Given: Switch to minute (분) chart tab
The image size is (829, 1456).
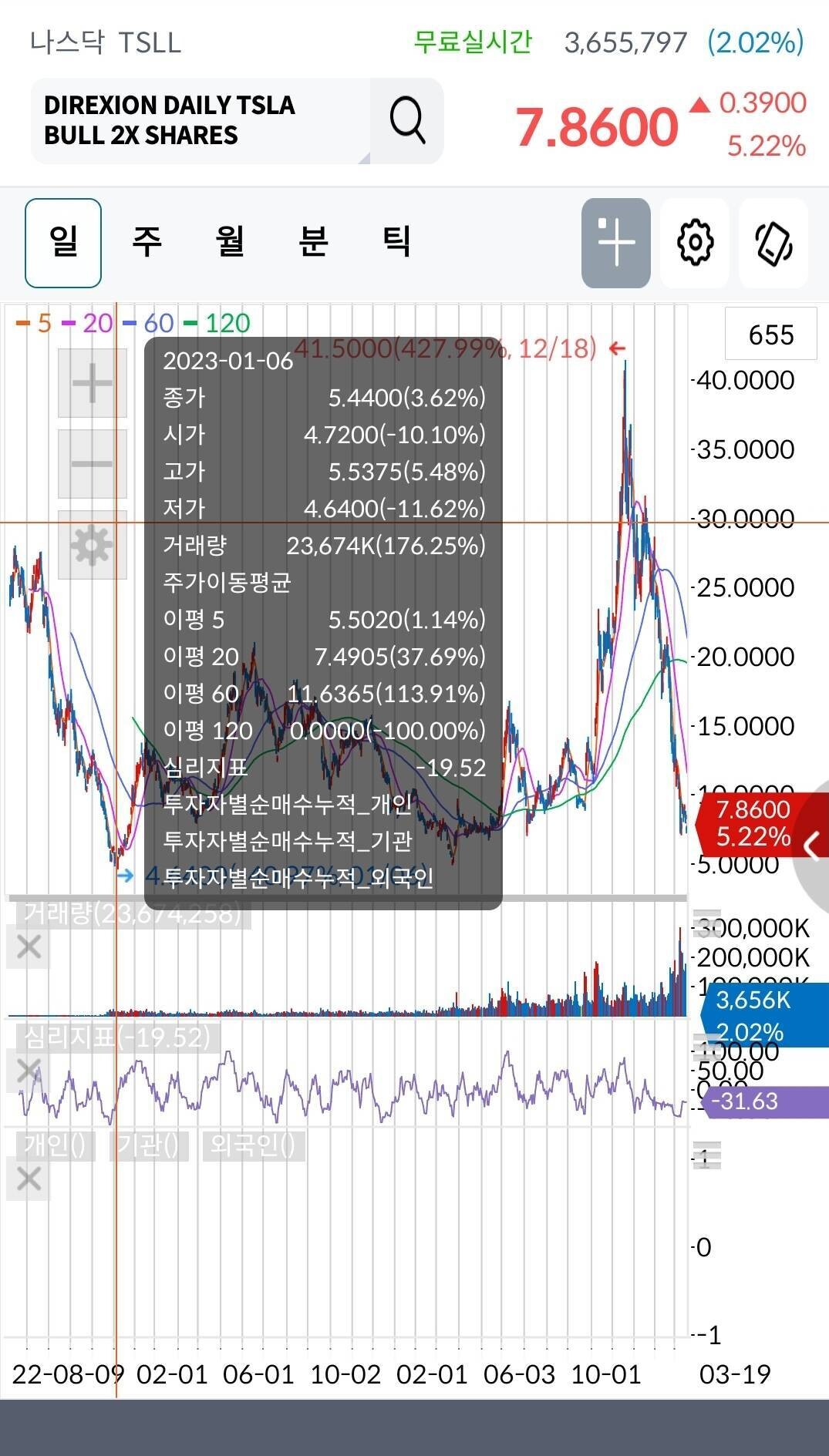Looking at the screenshot, I should pyautogui.click(x=313, y=243).
